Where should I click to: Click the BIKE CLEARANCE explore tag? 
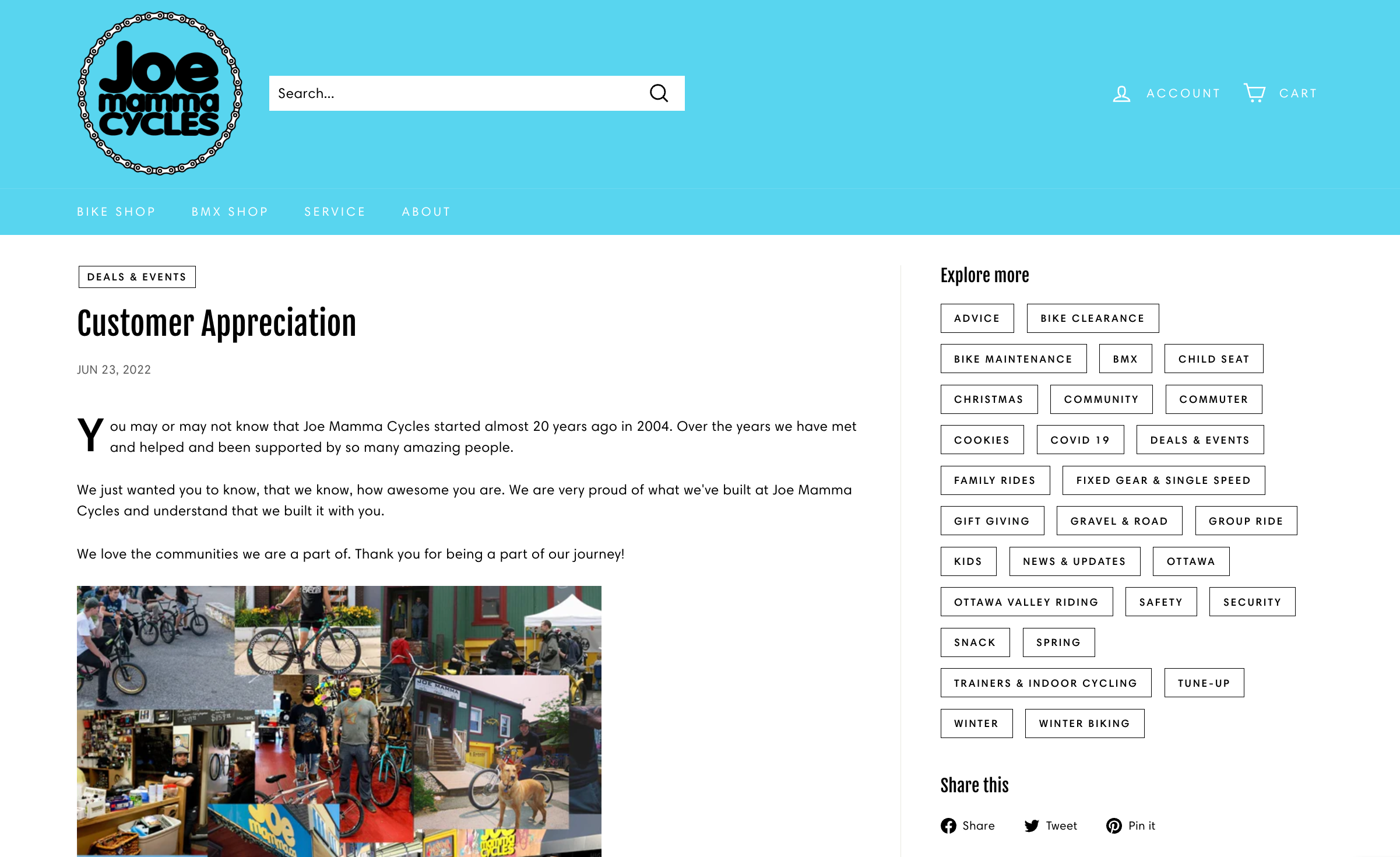[x=1092, y=318]
